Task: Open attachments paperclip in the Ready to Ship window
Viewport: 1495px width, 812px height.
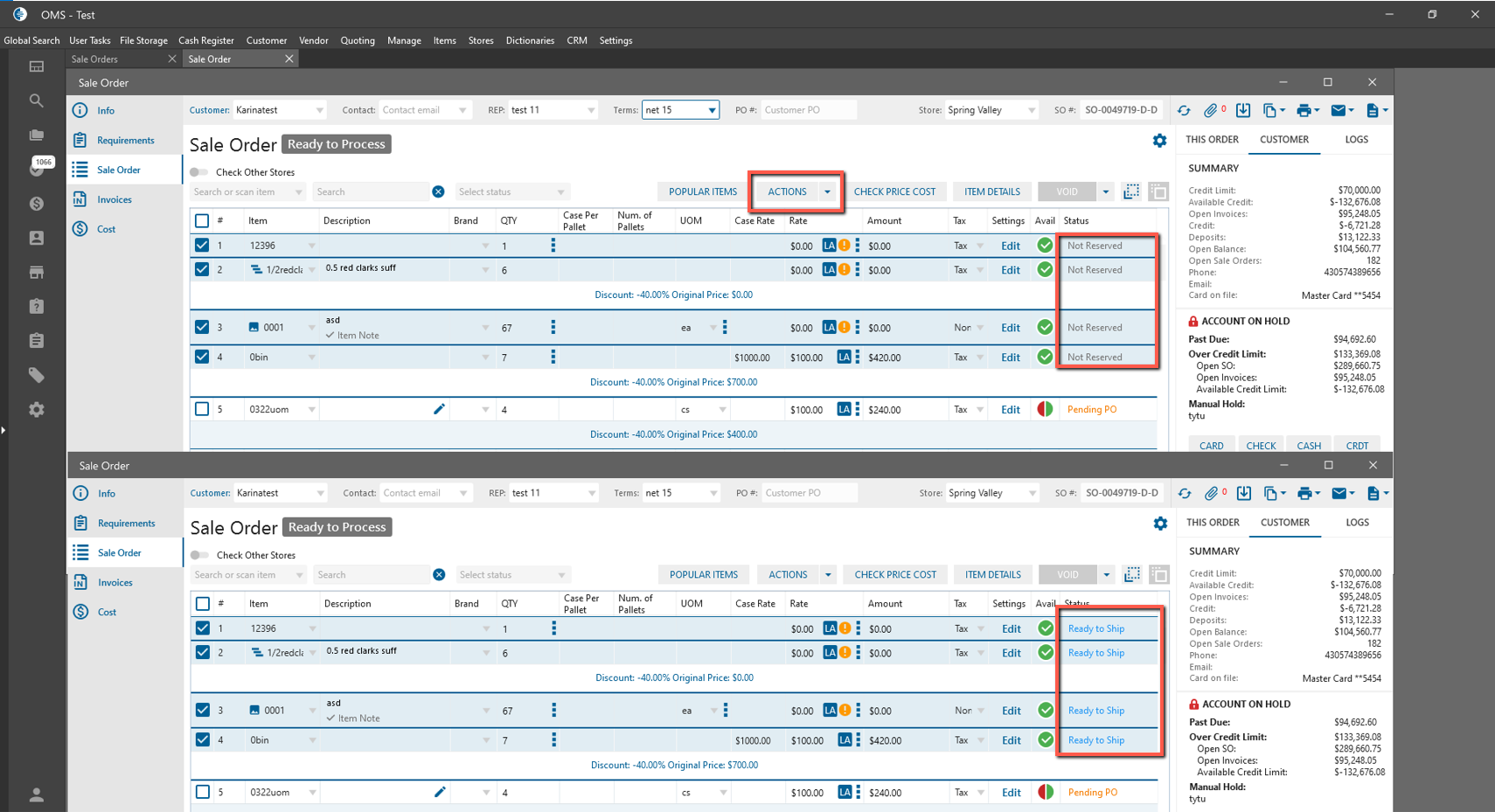Action: (x=1211, y=493)
